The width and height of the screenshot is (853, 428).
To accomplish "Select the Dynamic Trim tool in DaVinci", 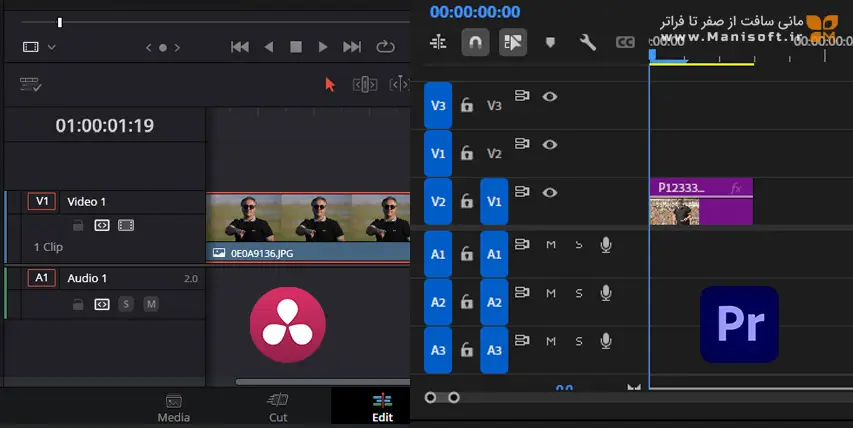I will tap(399, 84).
